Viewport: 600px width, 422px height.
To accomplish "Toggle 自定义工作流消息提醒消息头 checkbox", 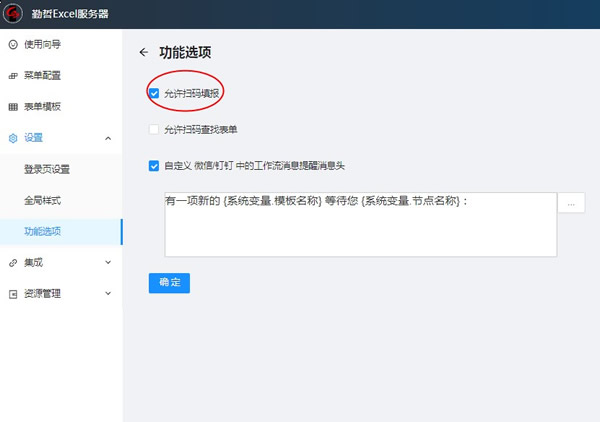I will (154, 166).
